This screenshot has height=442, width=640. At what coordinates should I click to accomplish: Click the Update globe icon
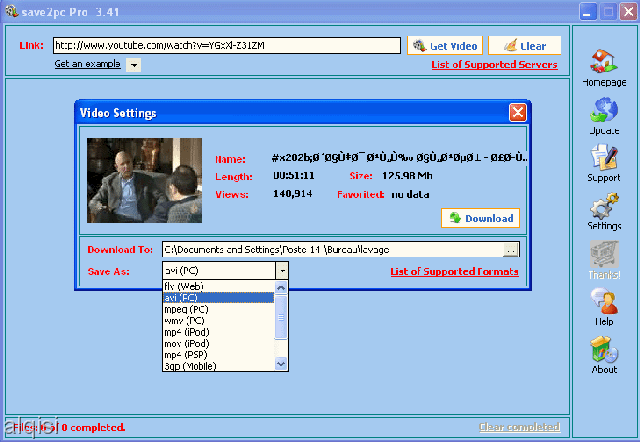click(x=604, y=109)
